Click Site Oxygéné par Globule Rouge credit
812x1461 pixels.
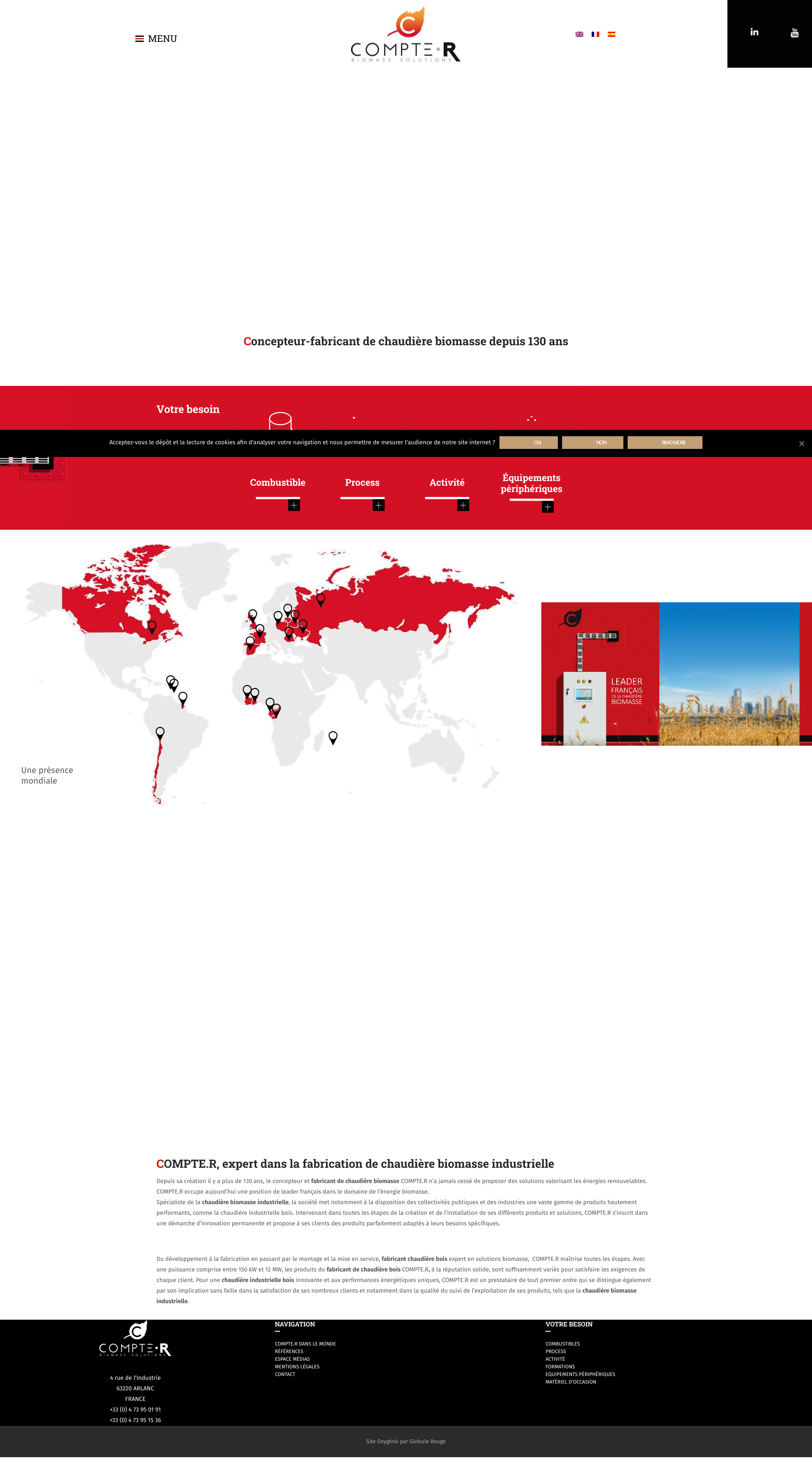406,1441
